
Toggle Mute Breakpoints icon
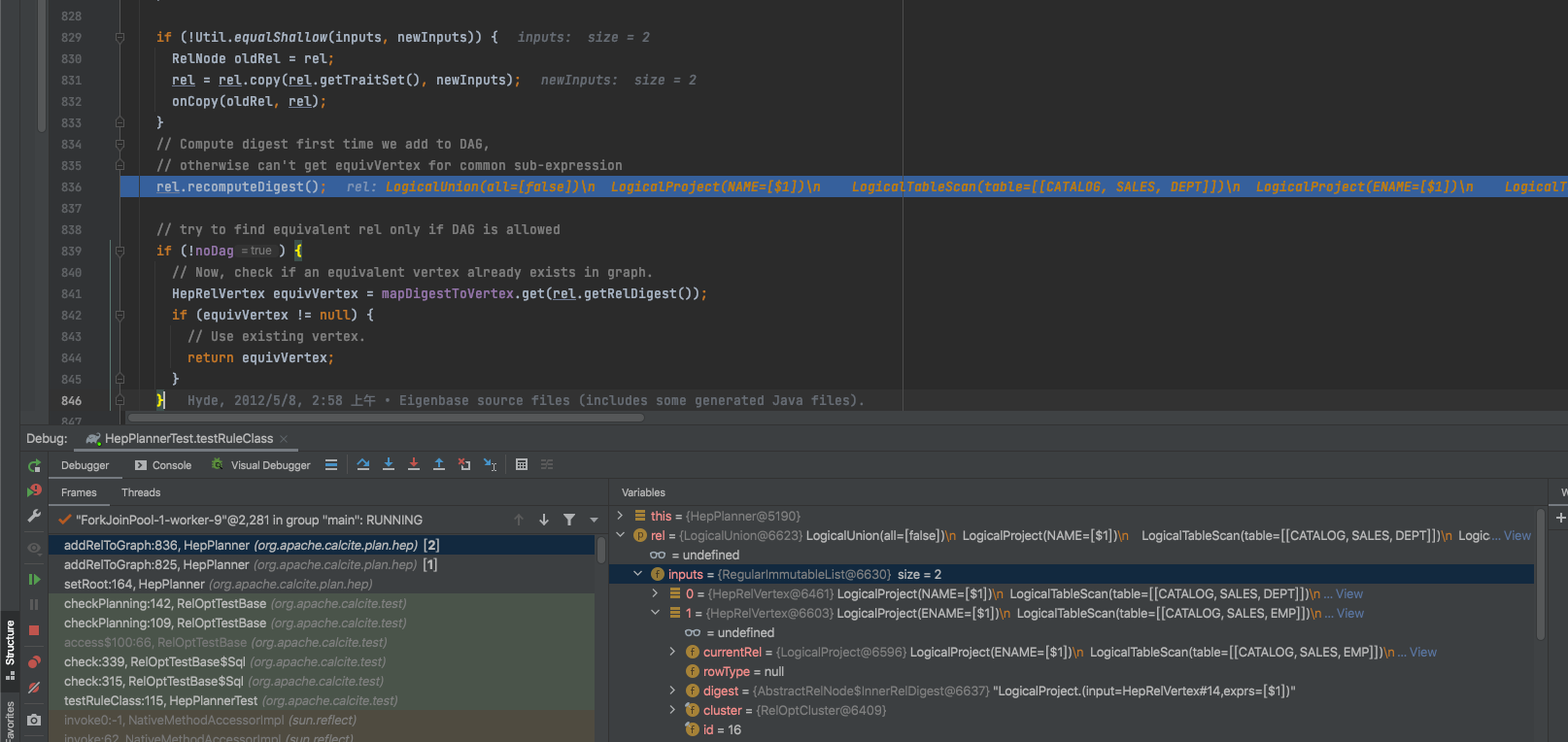click(x=34, y=688)
